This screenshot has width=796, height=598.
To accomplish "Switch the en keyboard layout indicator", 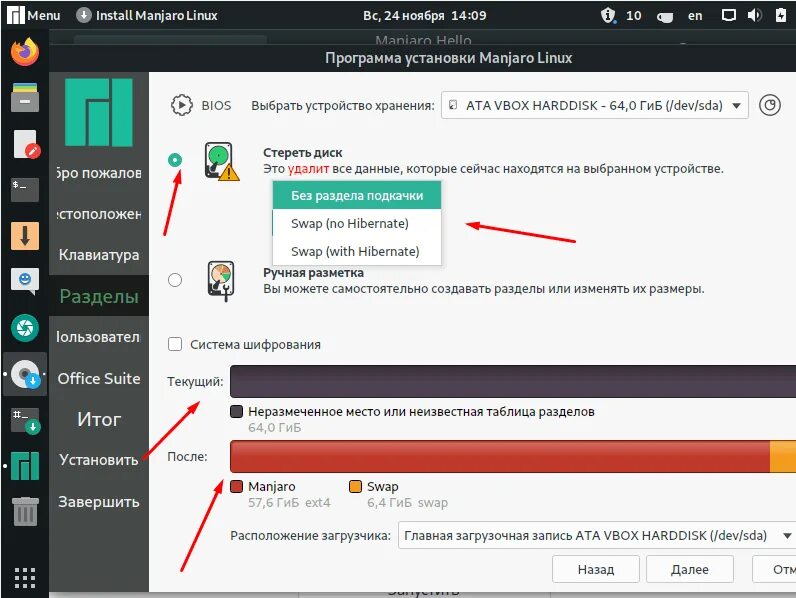I will click(x=695, y=16).
